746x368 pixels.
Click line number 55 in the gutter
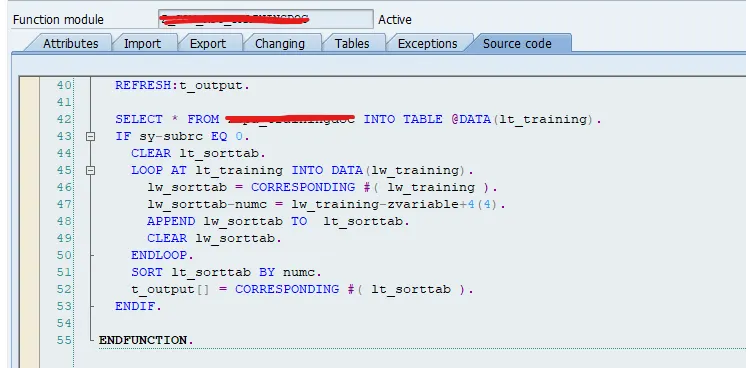tap(64, 340)
